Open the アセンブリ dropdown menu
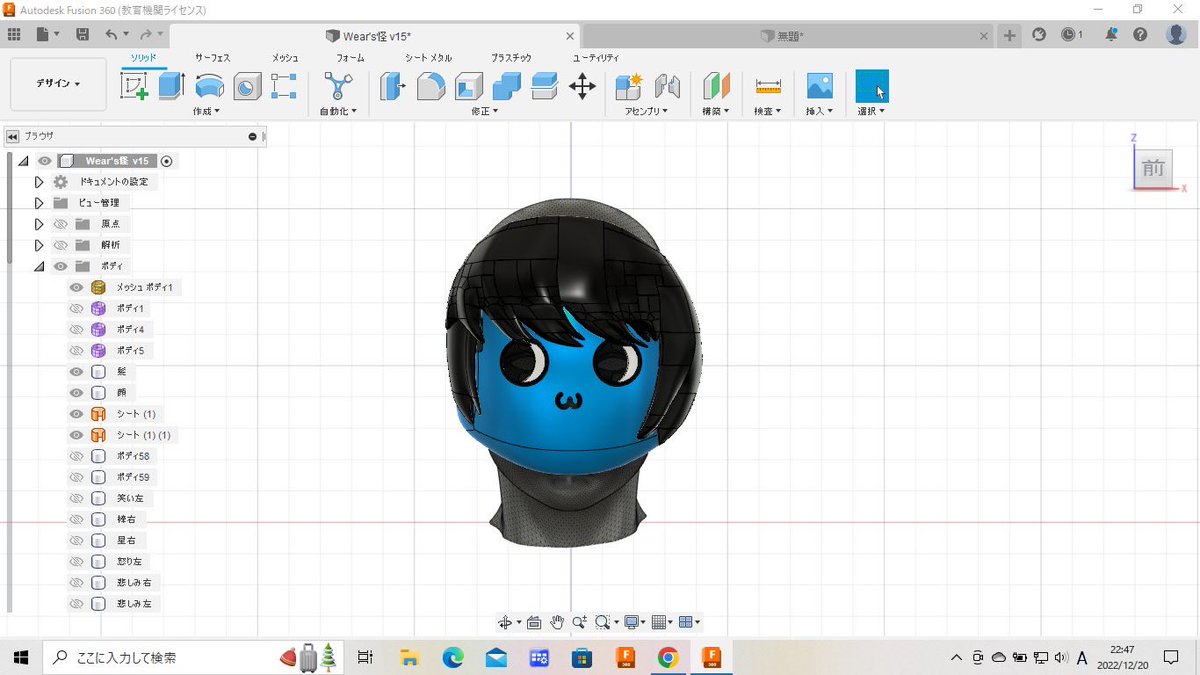The height and width of the screenshot is (675, 1200). point(646,111)
